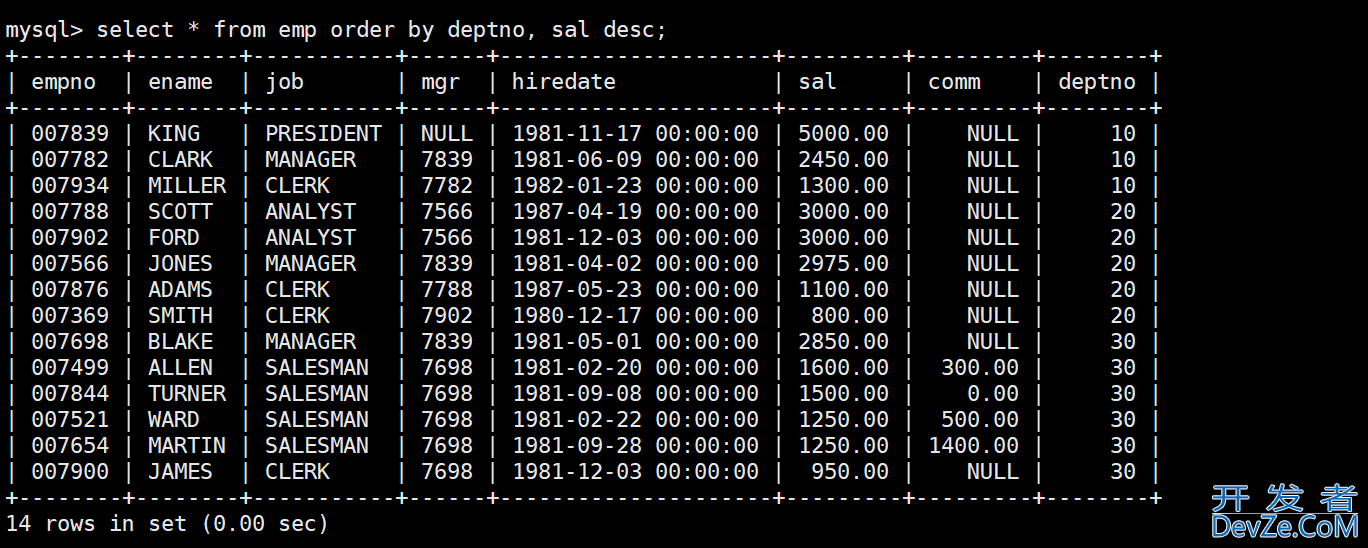Click the name MARTIN
The image size is (1368, 548).
point(187,445)
